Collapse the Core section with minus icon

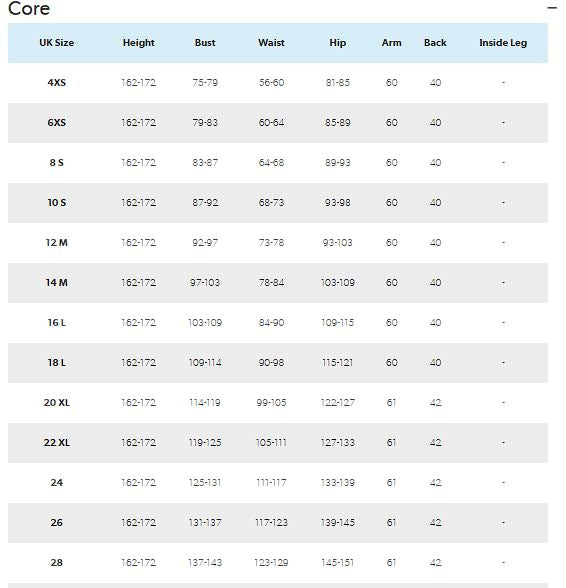[x=552, y=8]
